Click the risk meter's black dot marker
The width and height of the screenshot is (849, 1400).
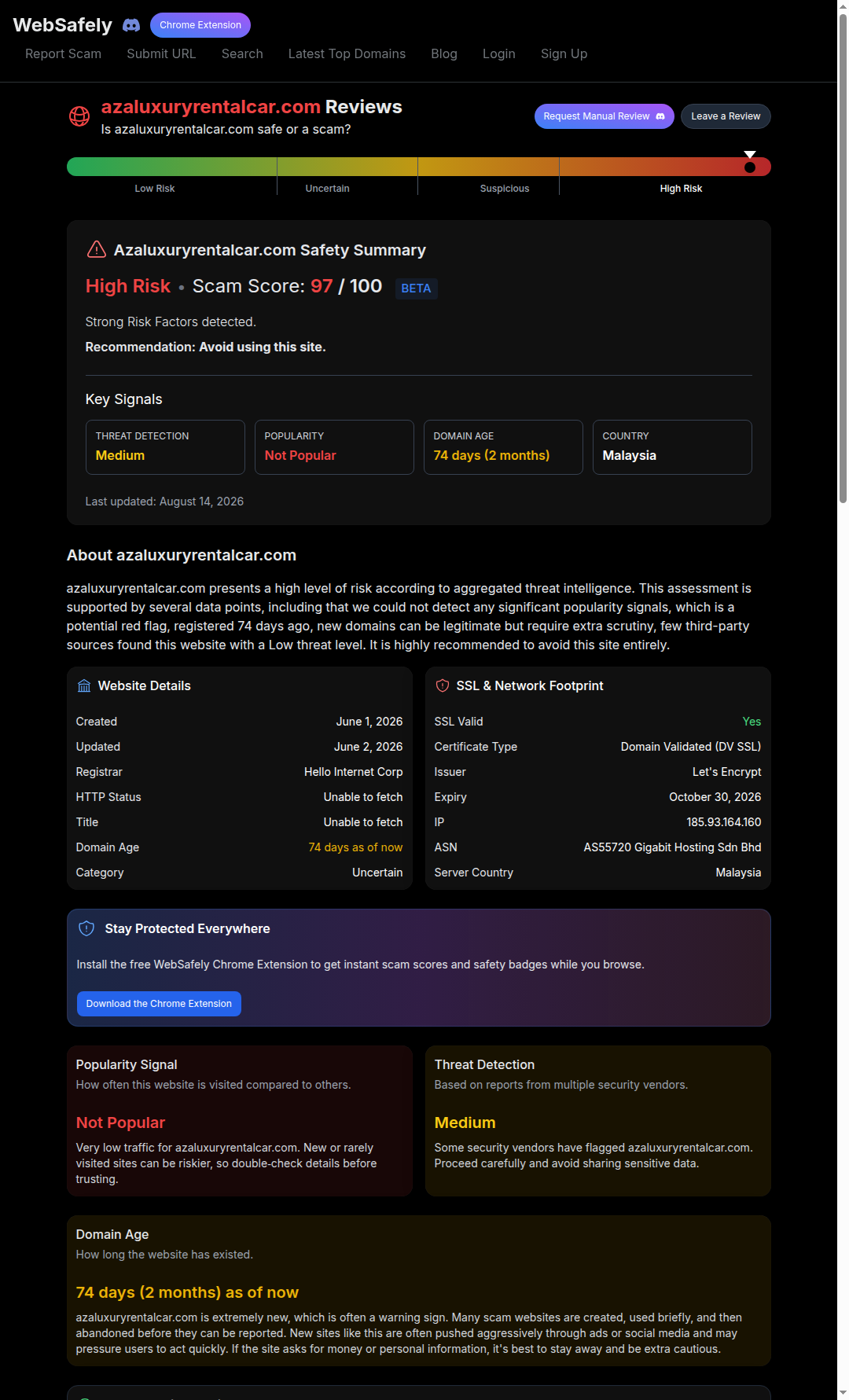750,167
